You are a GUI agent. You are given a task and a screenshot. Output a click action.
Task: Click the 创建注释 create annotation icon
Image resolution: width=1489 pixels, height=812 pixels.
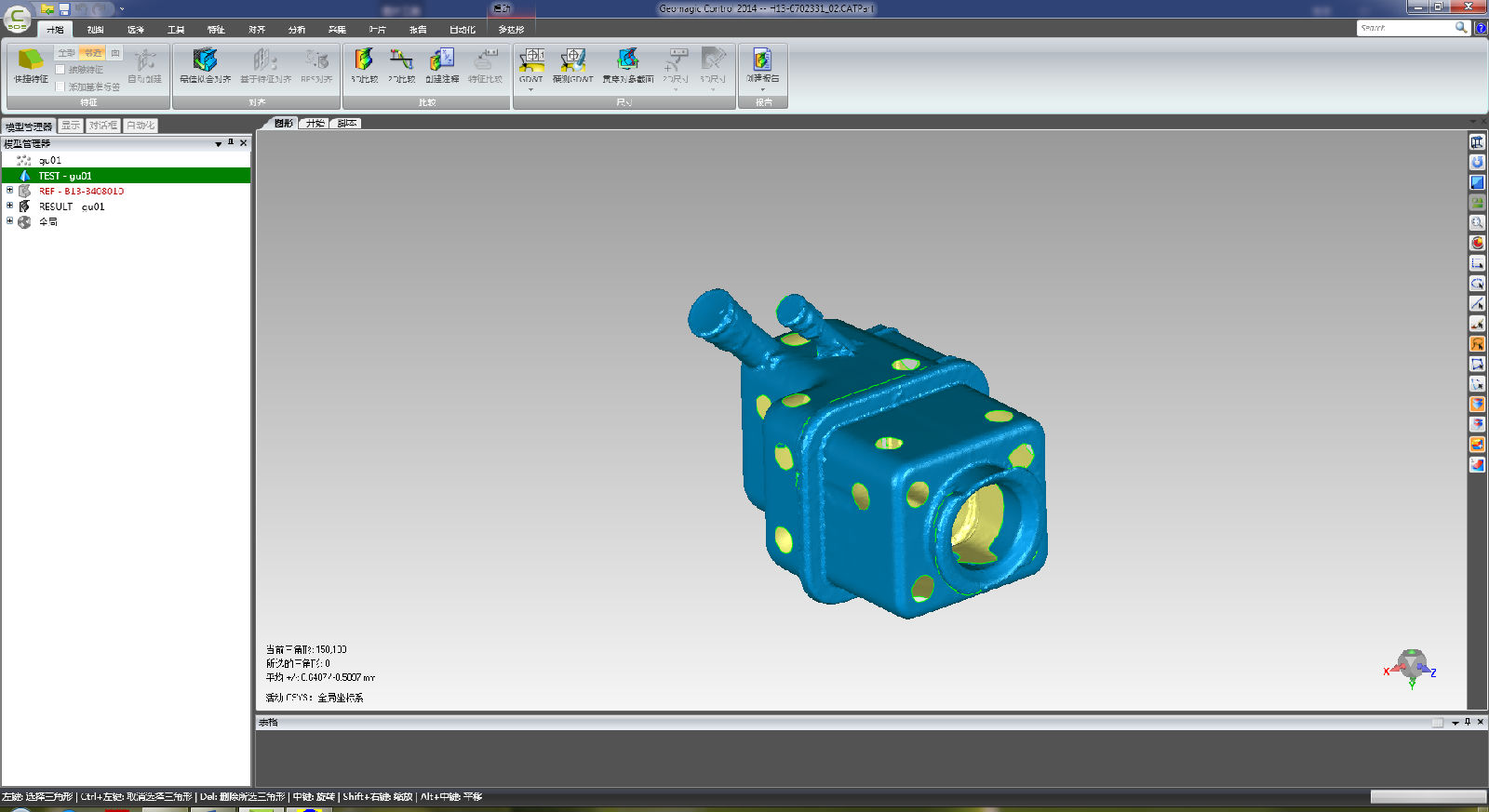(x=442, y=63)
